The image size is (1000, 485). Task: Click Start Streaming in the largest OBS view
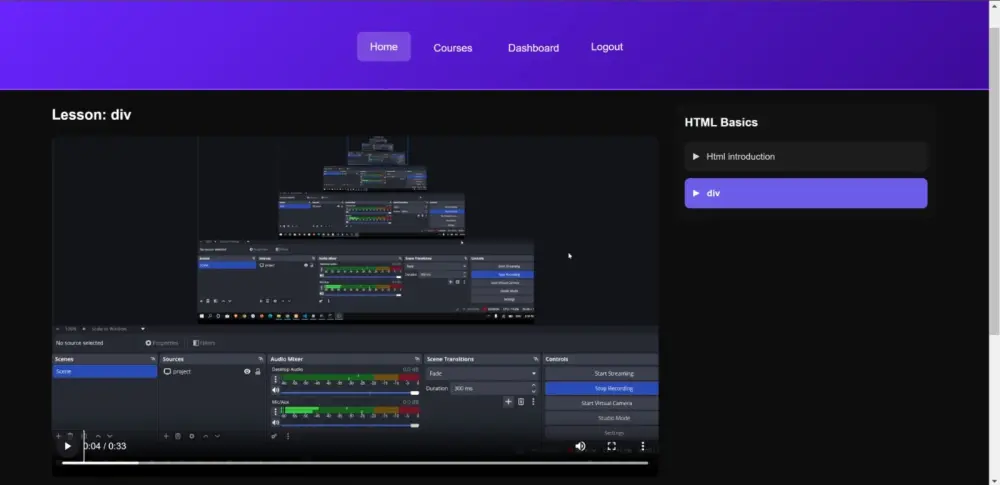click(601, 374)
